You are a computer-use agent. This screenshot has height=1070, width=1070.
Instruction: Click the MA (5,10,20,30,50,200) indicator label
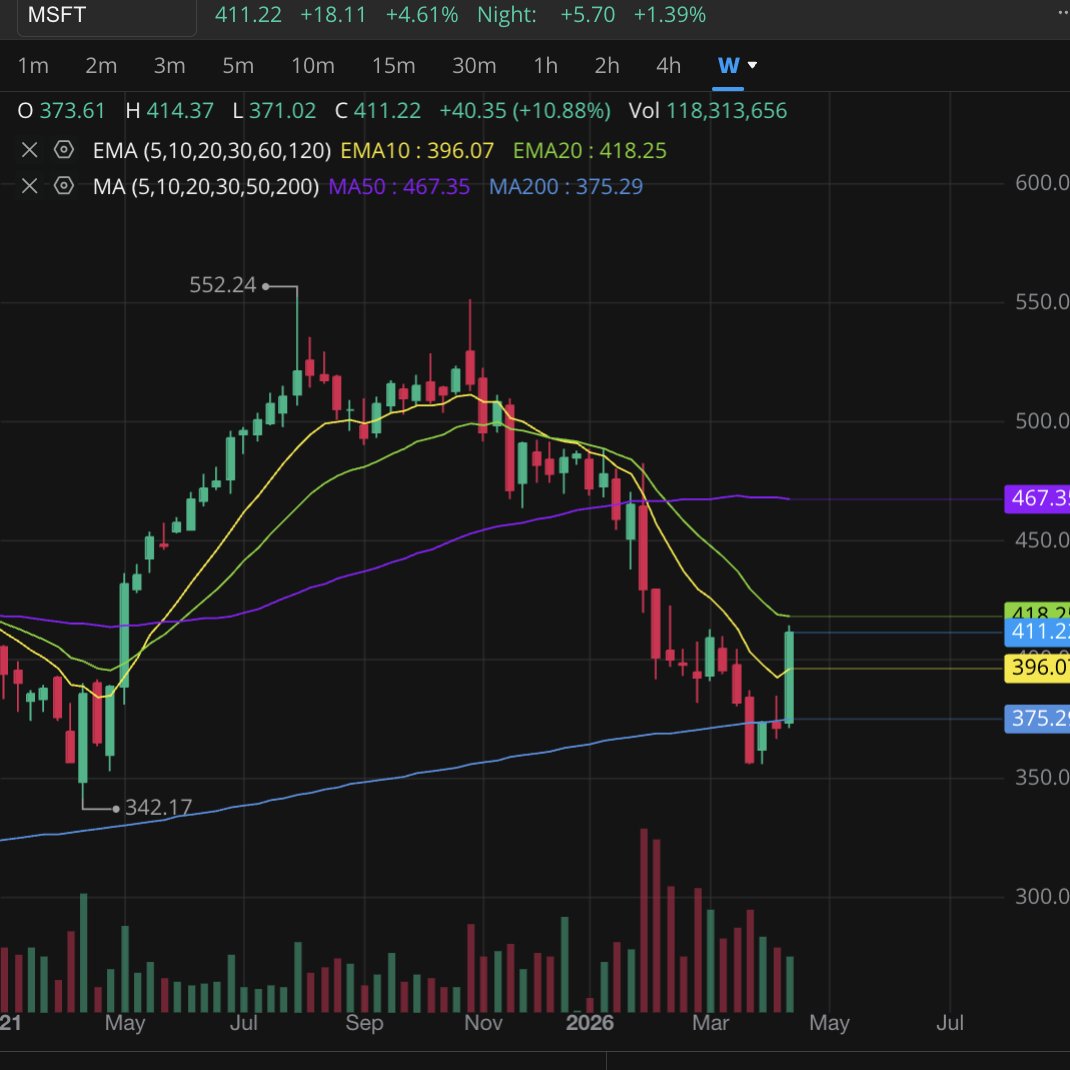[x=205, y=186]
